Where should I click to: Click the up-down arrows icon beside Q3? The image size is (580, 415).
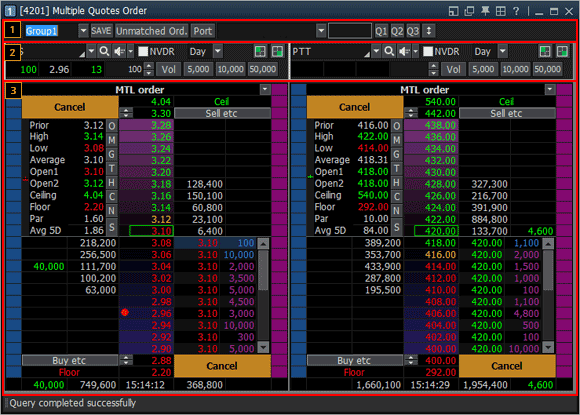[429, 31]
